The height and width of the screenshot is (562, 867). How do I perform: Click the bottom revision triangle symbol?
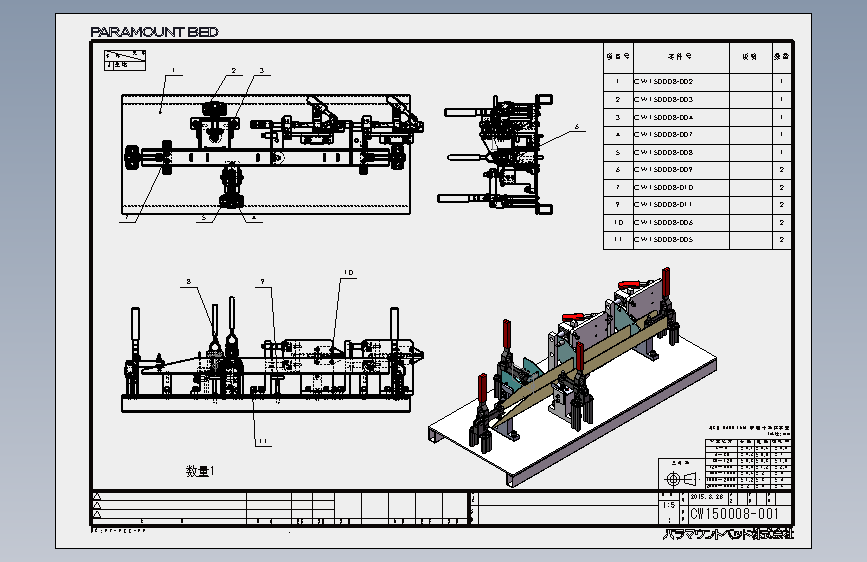[97, 514]
